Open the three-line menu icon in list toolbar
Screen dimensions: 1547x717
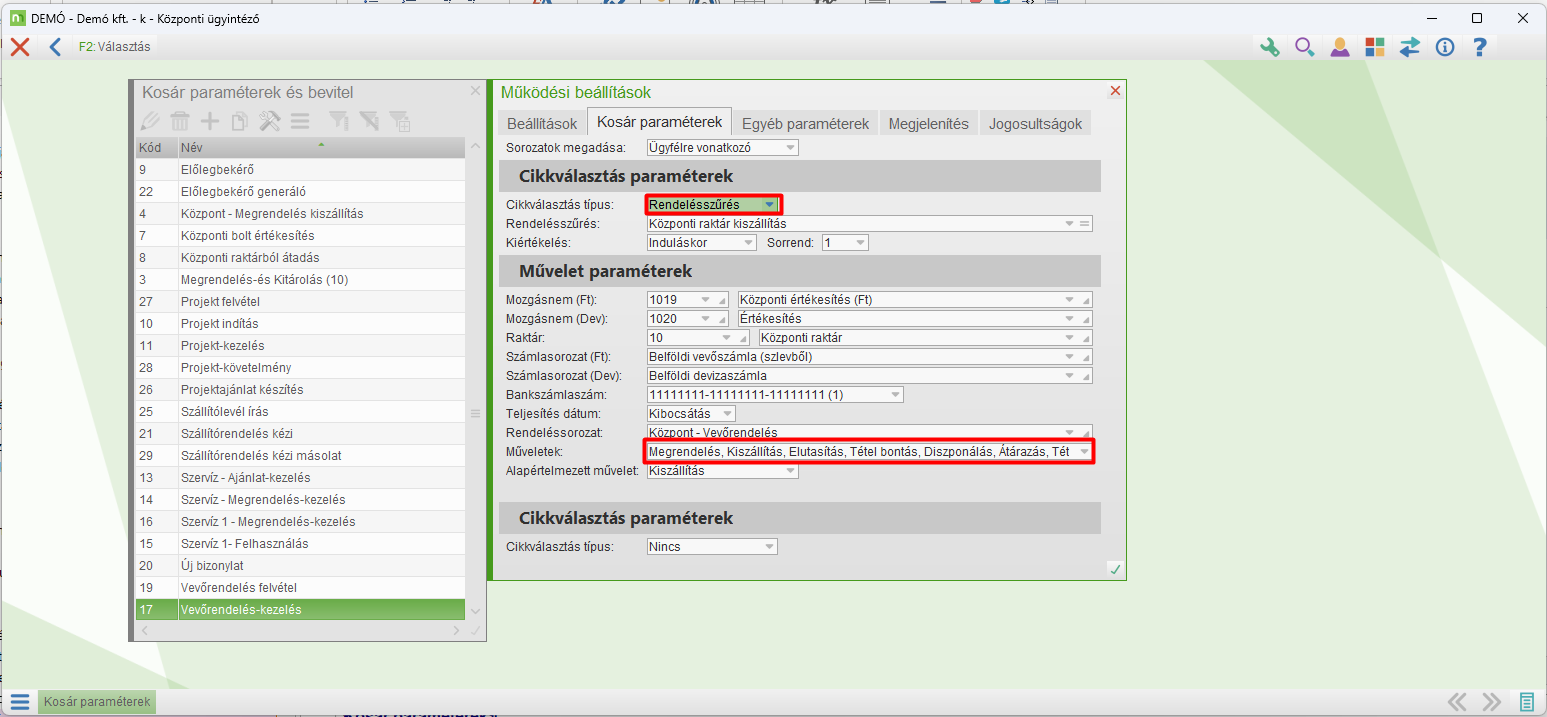[x=299, y=121]
